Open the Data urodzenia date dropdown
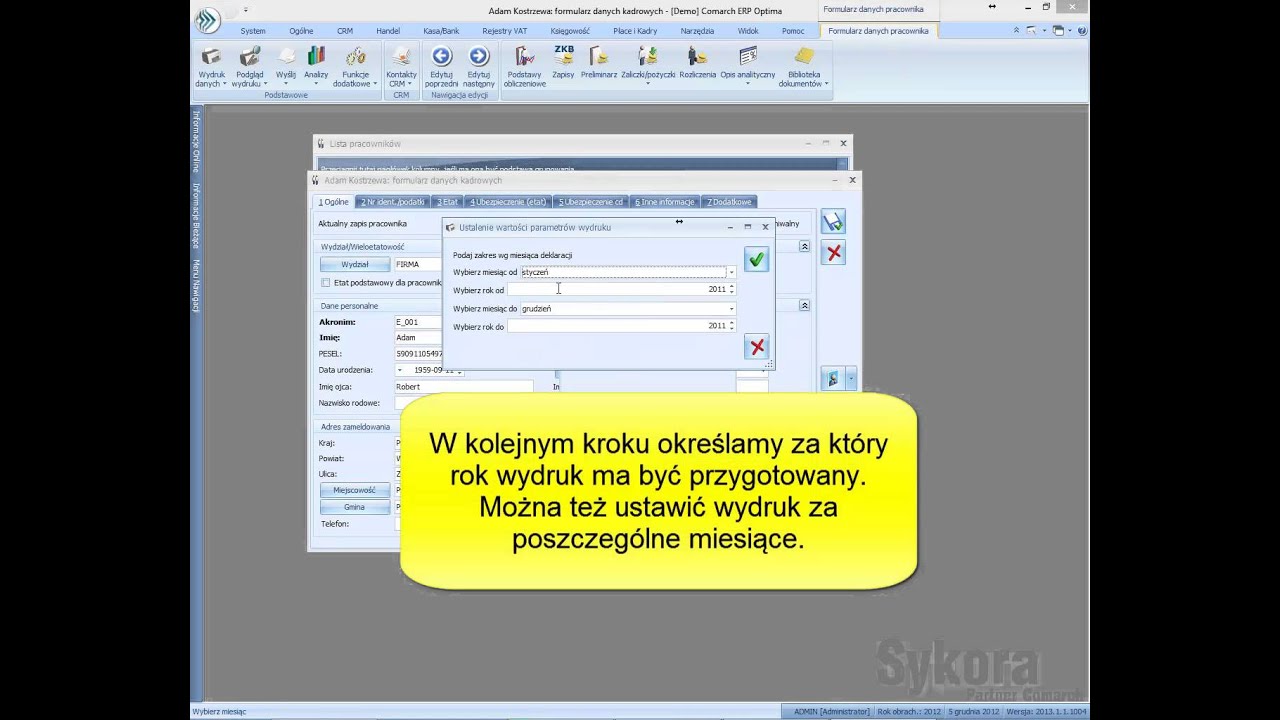 coord(400,370)
